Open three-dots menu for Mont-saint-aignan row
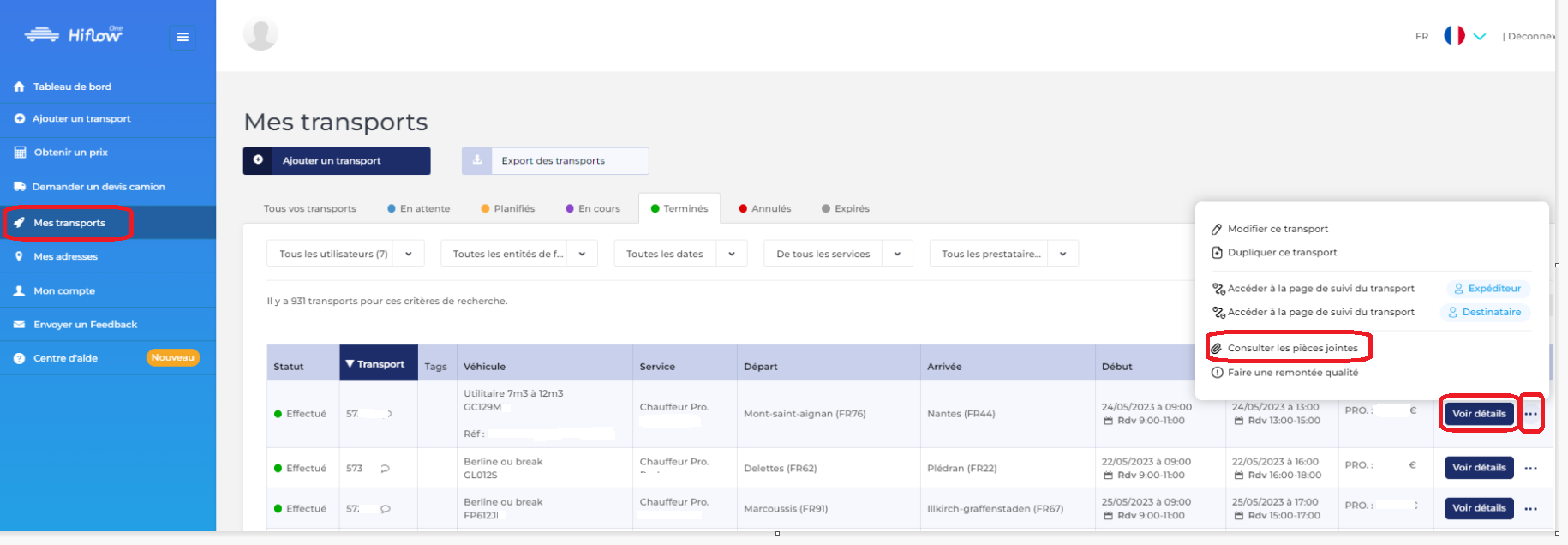 pos(1531,415)
